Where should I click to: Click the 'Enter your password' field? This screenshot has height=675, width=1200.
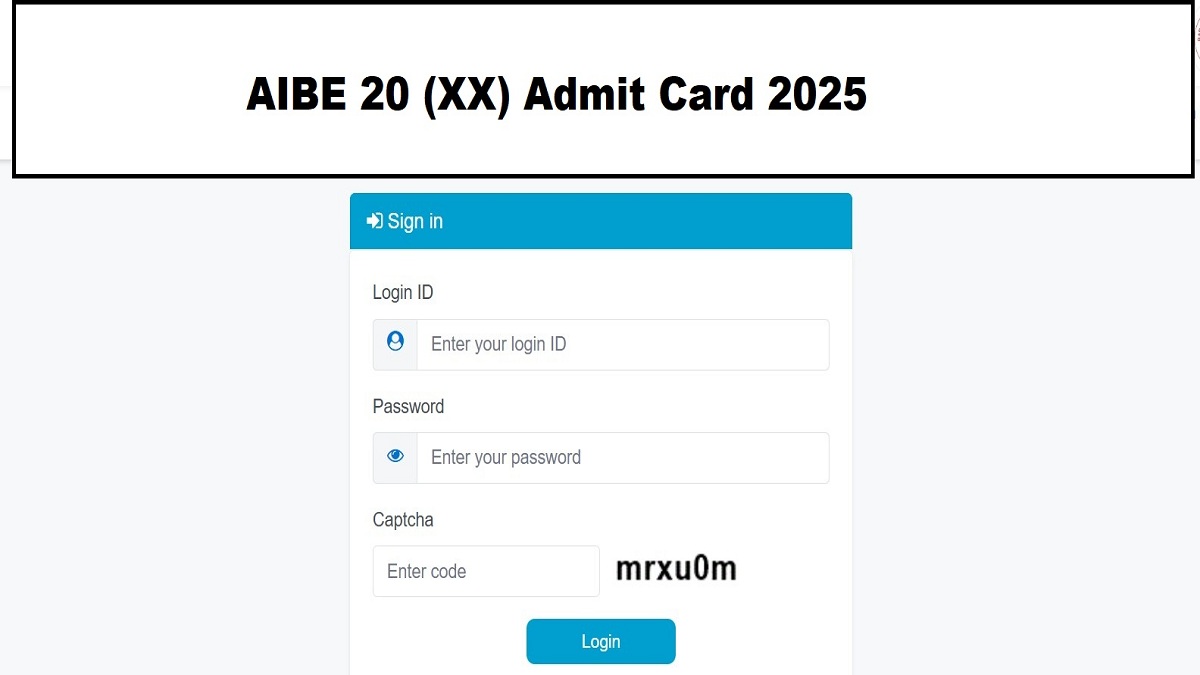coord(622,456)
